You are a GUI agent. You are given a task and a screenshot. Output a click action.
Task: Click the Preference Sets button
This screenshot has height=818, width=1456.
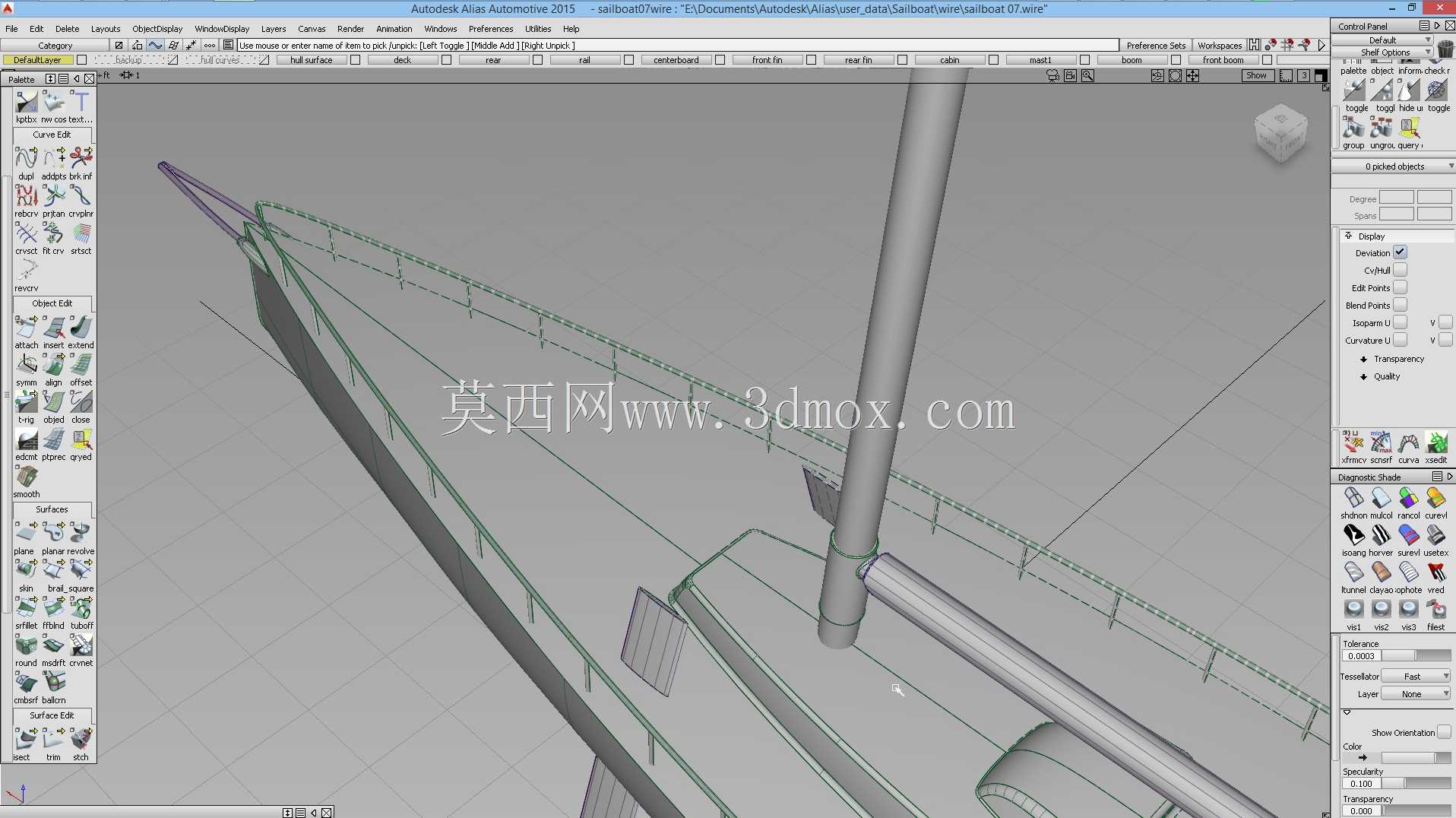[1156, 45]
